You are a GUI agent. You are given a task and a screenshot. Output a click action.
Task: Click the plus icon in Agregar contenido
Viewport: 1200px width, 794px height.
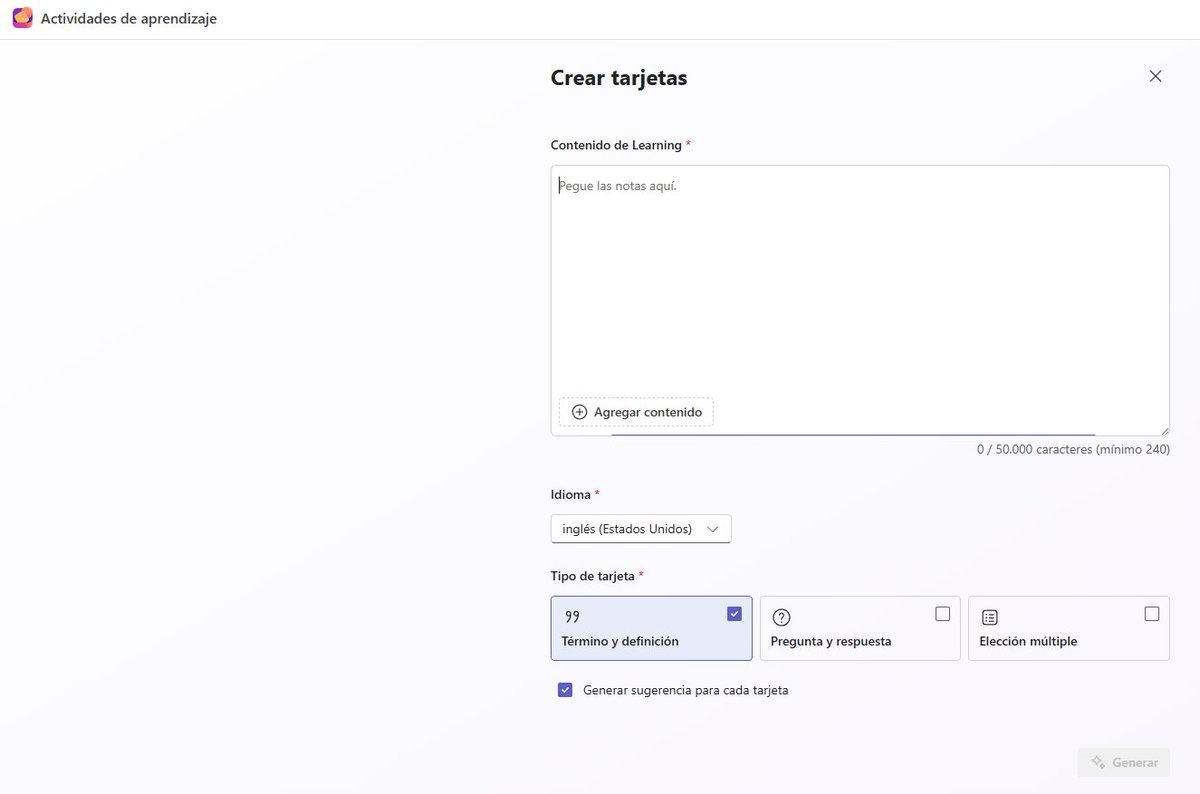tap(579, 412)
